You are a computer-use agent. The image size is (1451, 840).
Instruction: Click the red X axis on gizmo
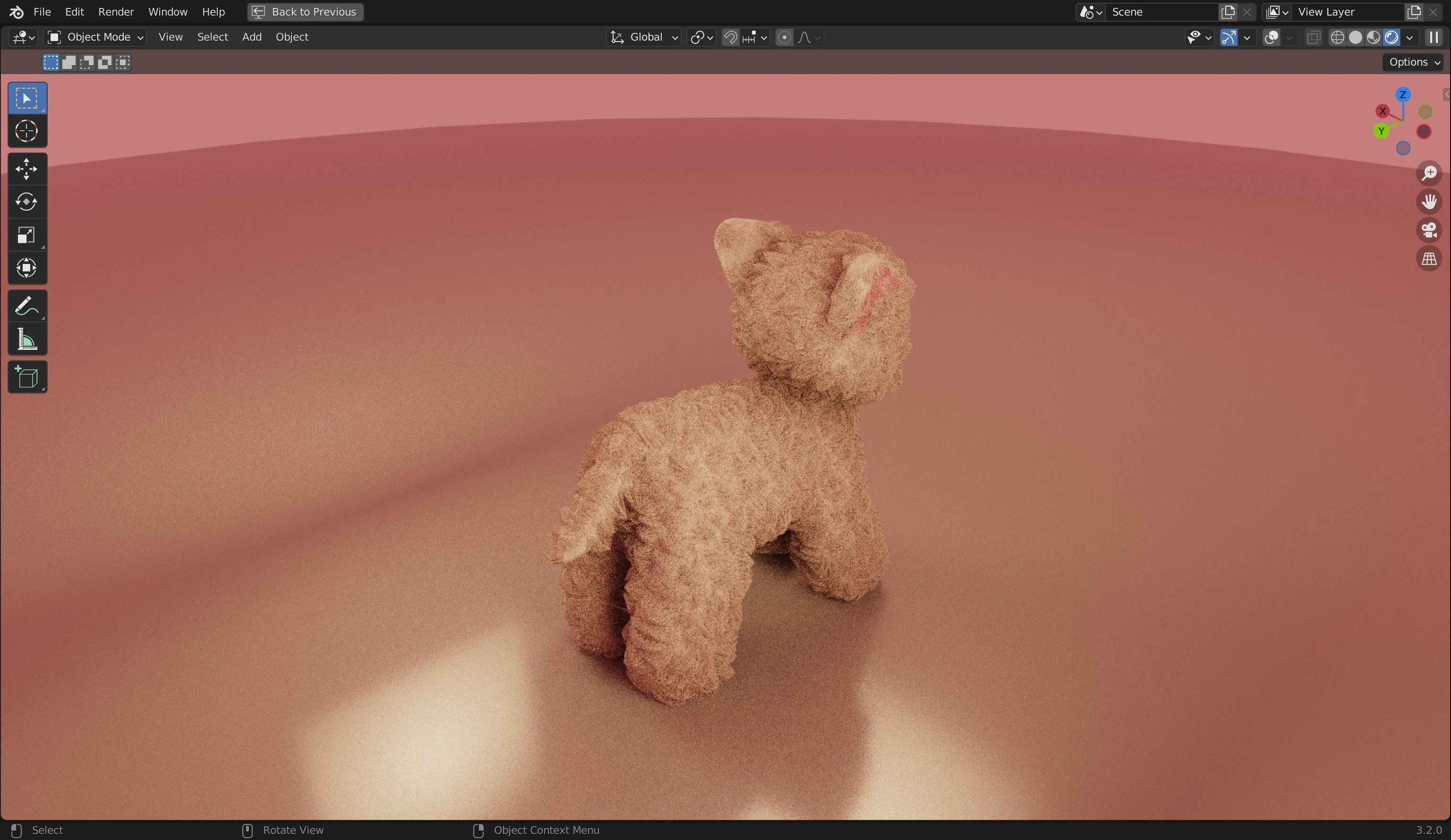pyautogui.click(x=1382, y=111)
